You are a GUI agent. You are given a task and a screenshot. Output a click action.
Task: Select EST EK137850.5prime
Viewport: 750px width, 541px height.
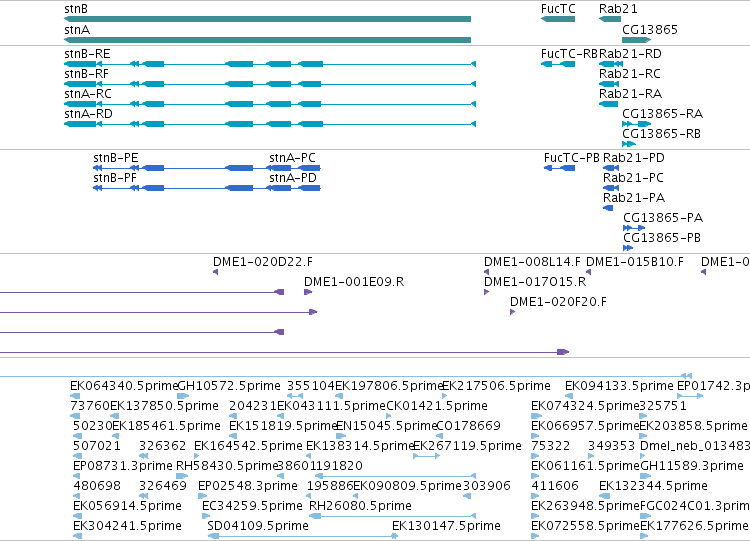pyautogui.click(x=115, y=416)
